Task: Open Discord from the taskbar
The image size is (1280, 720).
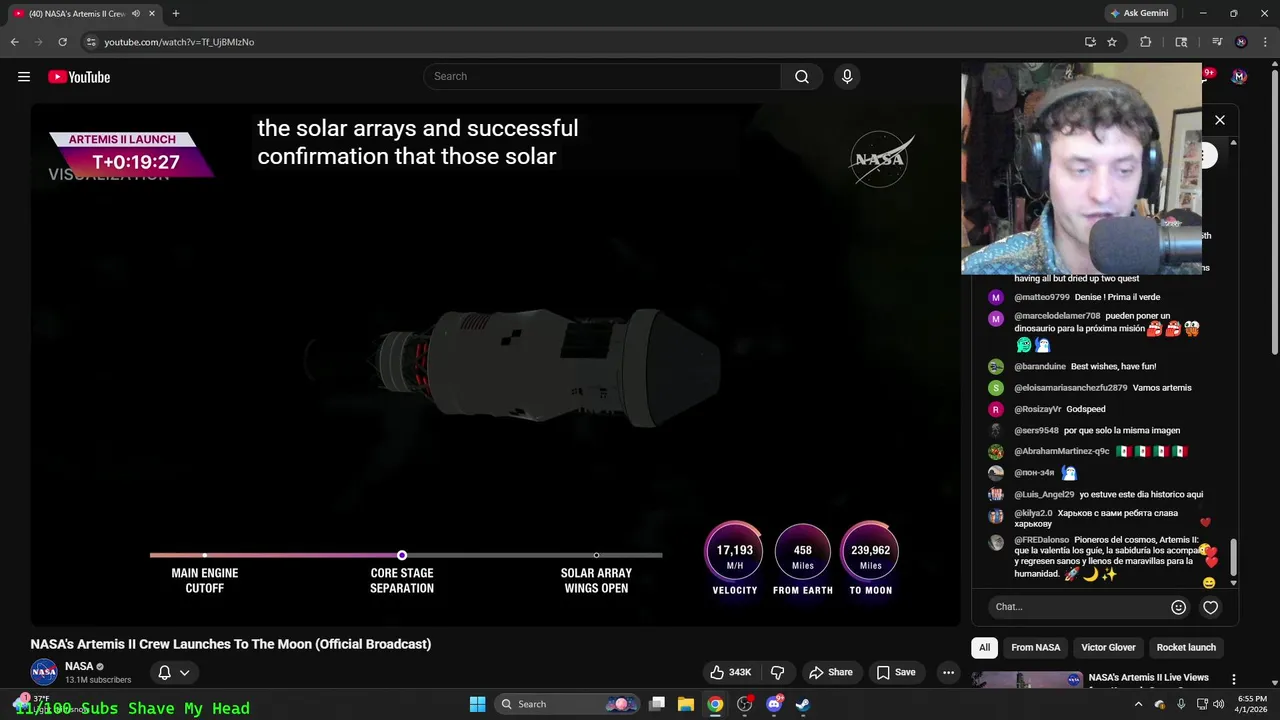Action: [x=774, y=704]
